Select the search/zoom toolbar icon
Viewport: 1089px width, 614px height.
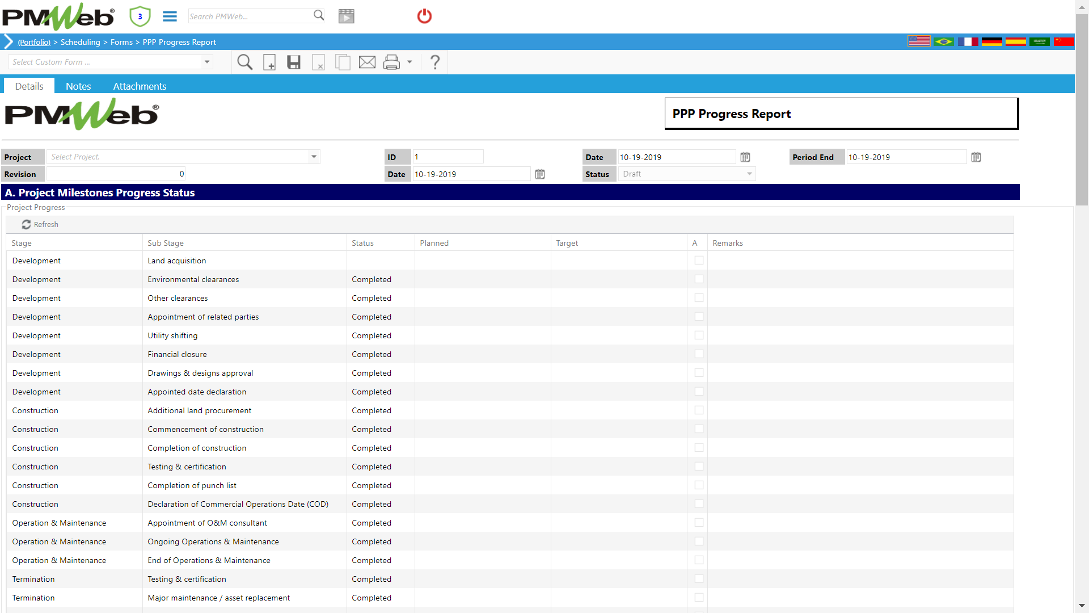pos(245,62)
